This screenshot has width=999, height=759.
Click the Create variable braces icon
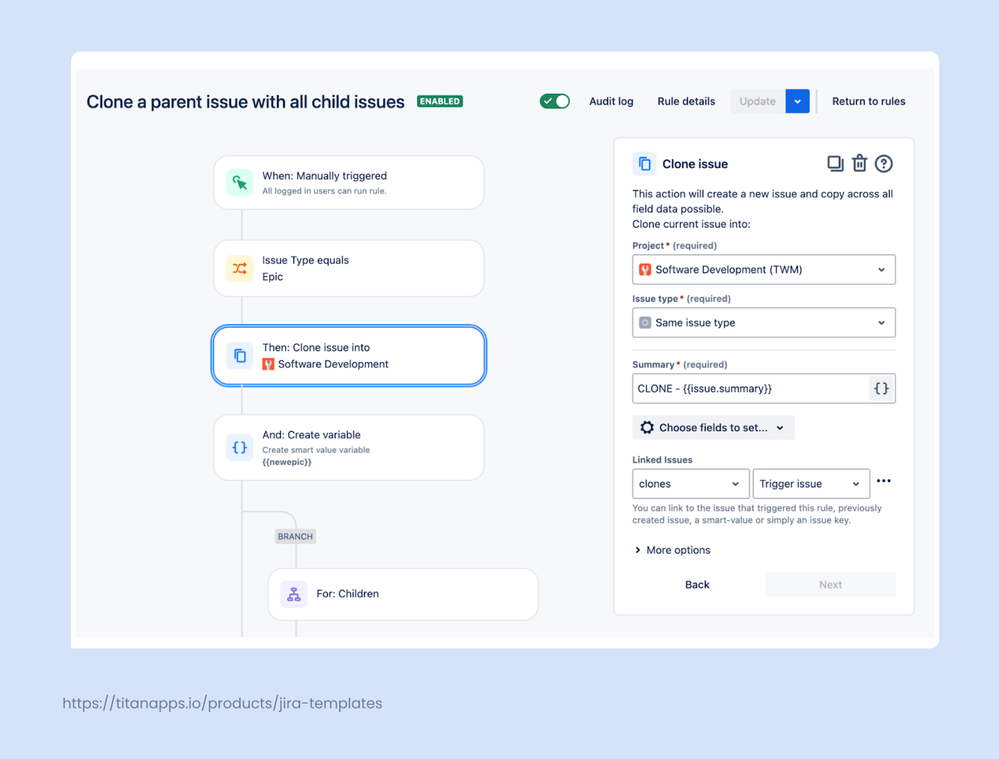tap(240, 447)
